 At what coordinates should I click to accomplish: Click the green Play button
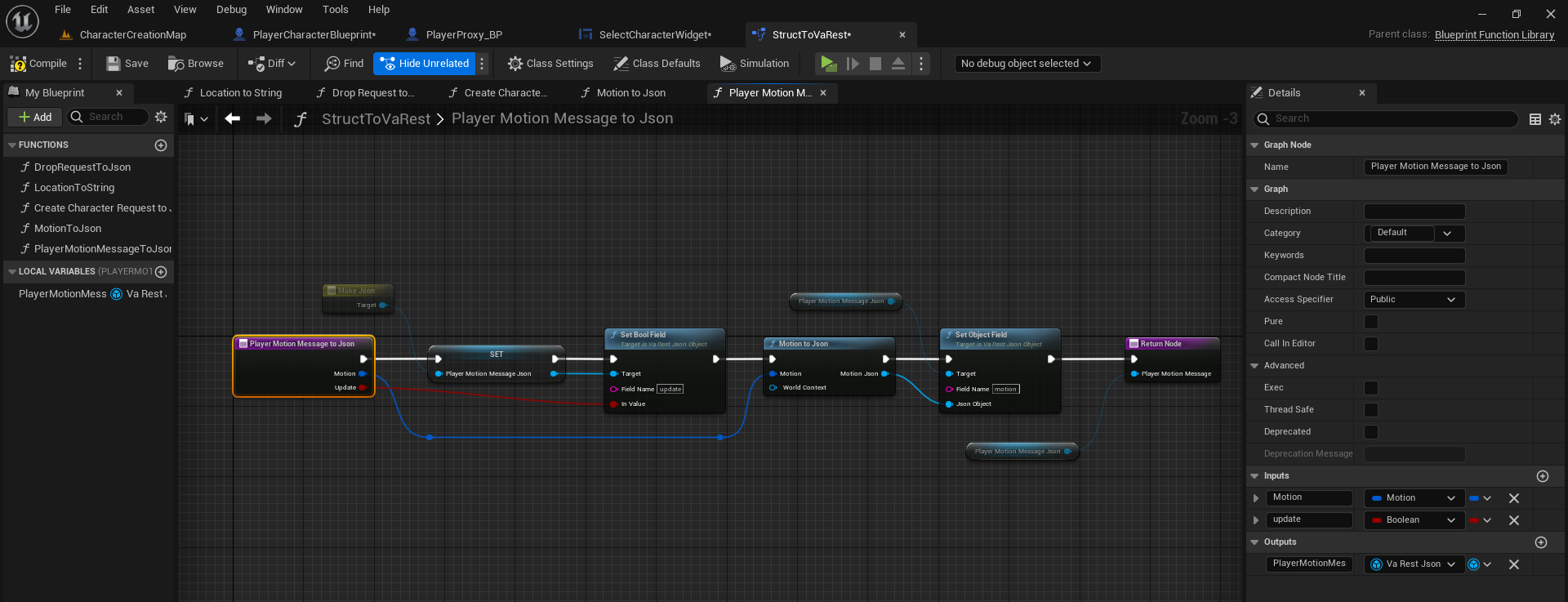click(828, 64)
